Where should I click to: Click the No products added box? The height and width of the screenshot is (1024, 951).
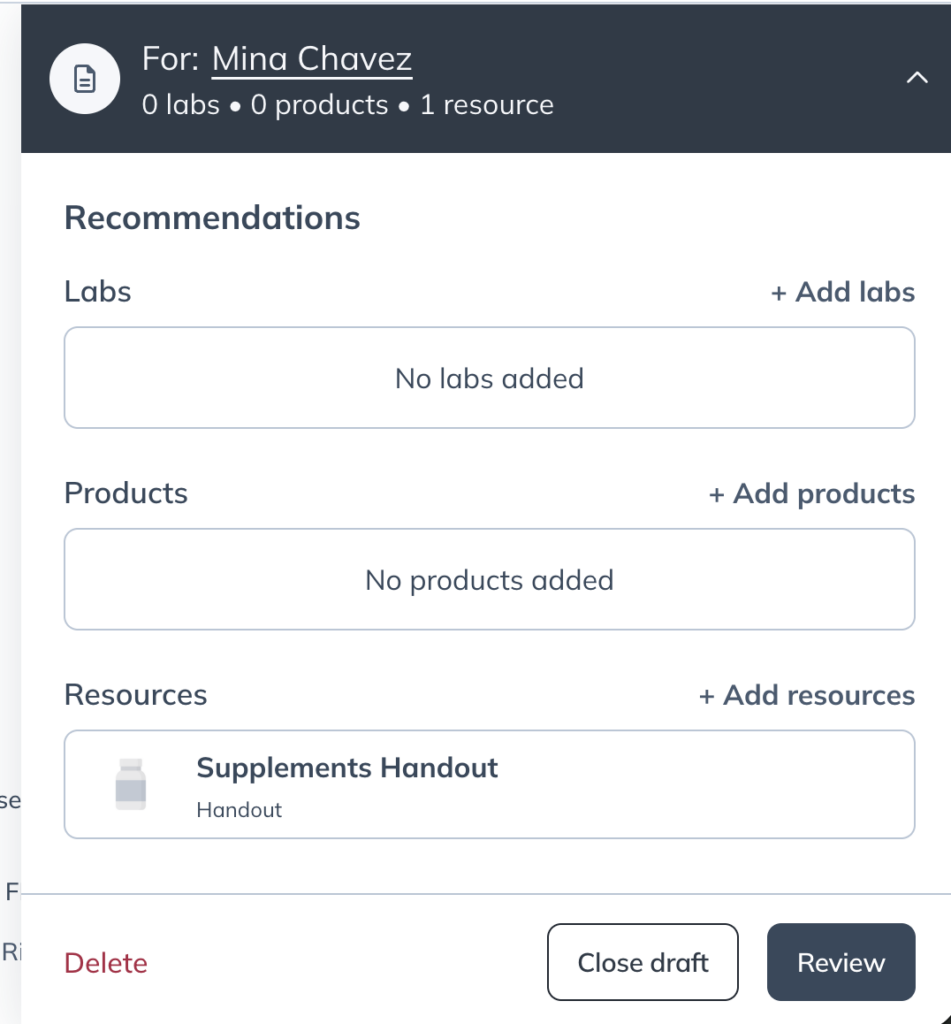489,580
